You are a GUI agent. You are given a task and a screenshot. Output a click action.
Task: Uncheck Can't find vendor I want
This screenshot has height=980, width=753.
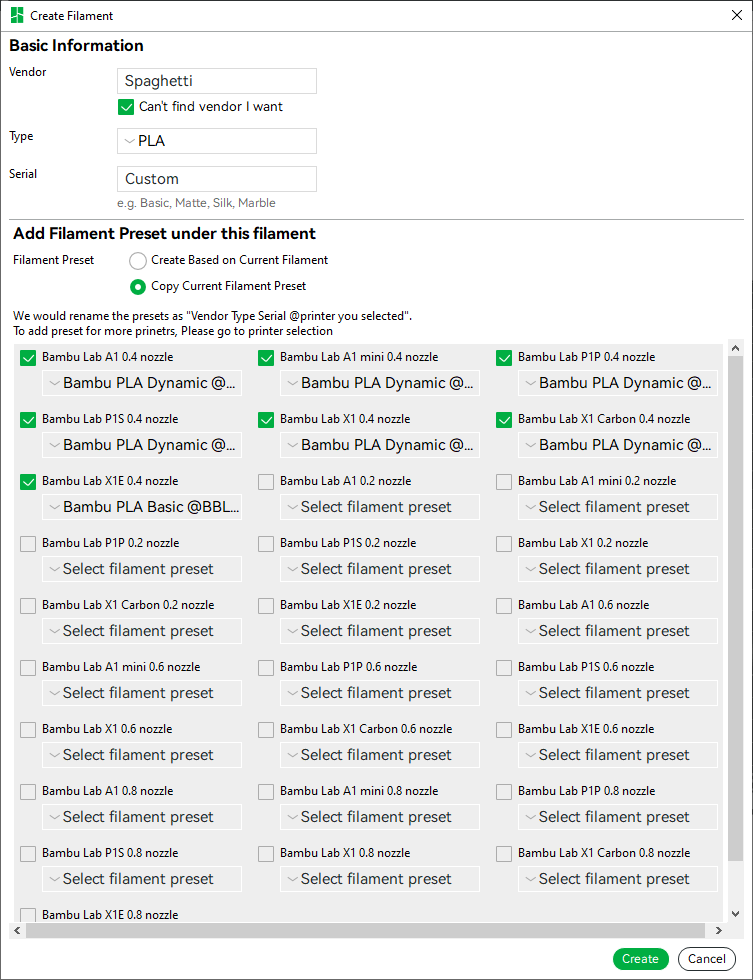coord(126,107)
